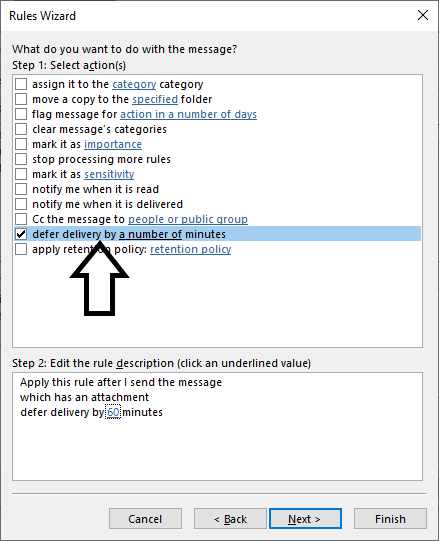Tick 'apply retention policy' checkbox
This screenshot has width=439, height=541.
point(21,249)
